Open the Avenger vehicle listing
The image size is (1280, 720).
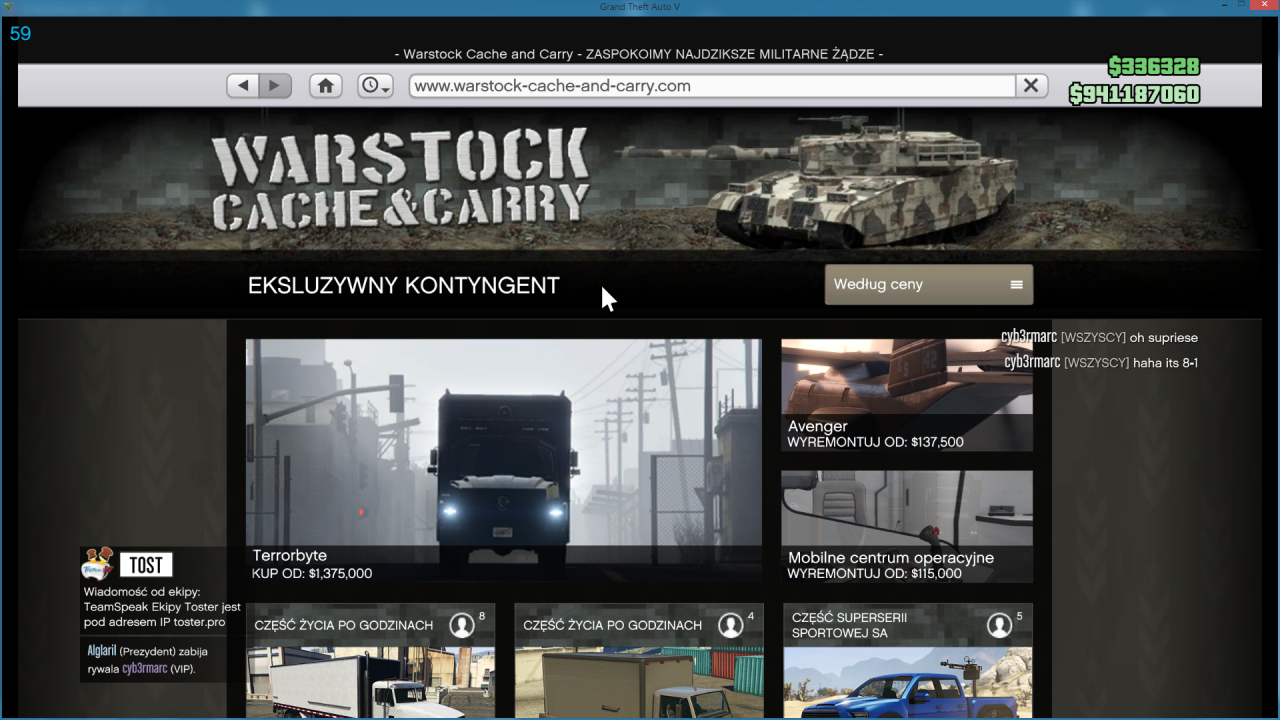pyautogui.click(x=907, y=395)
